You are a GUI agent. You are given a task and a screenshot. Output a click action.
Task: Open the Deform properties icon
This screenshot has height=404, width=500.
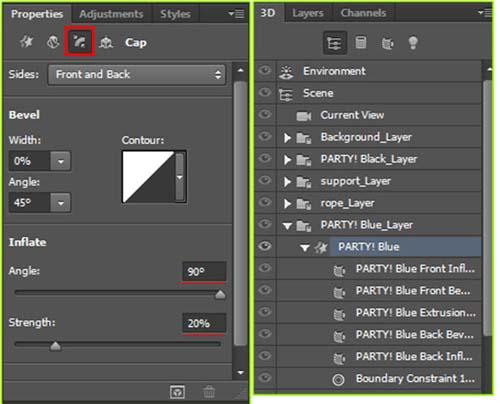click(53, 42)
